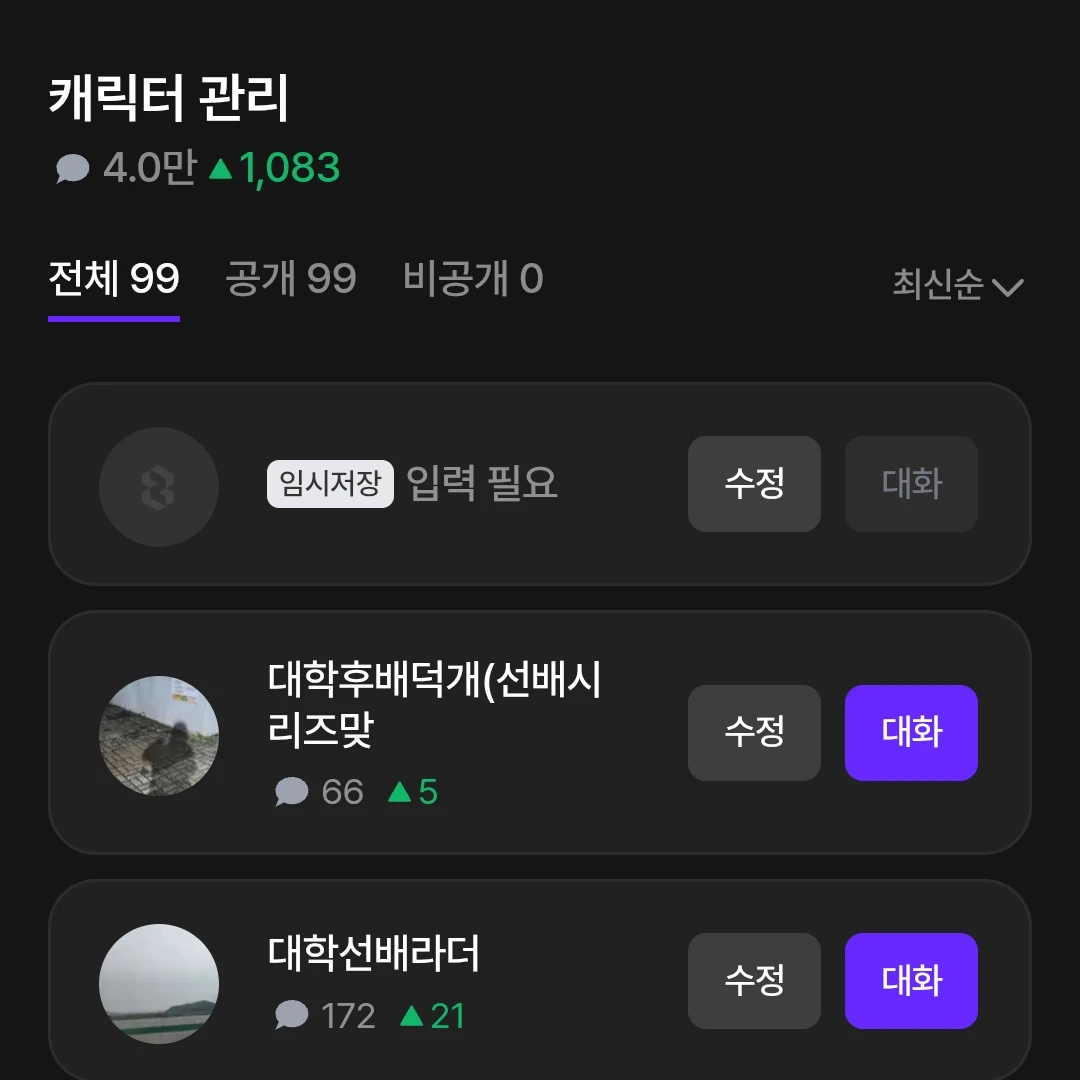Click the 대화 button on the draft row
The width and height of the screenshot is (1080, 1080).
coord(911,484)
